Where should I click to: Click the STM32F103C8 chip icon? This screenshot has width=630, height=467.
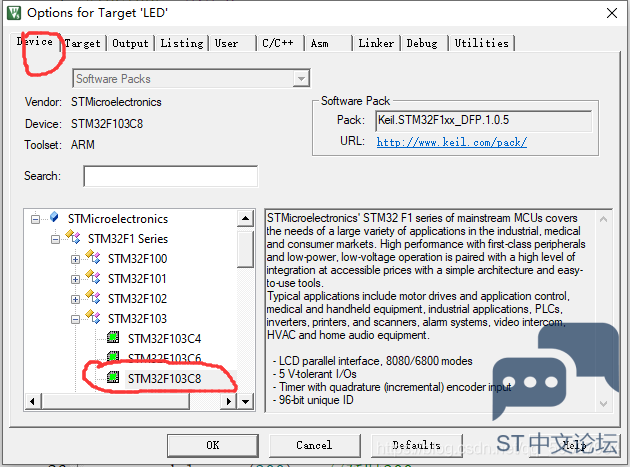point(113,377)
